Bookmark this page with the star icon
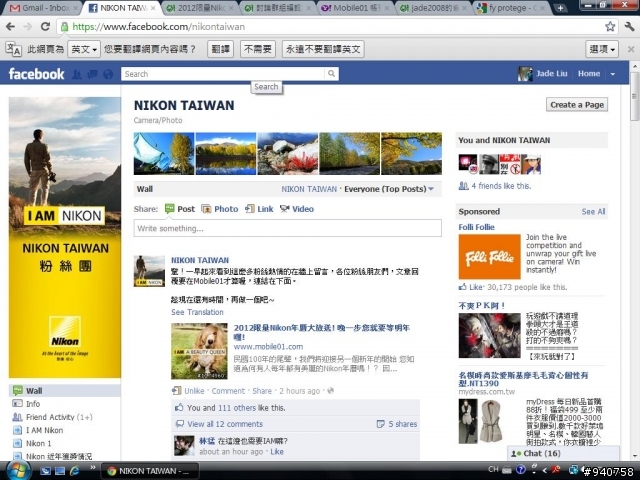 tap(610, 27)
